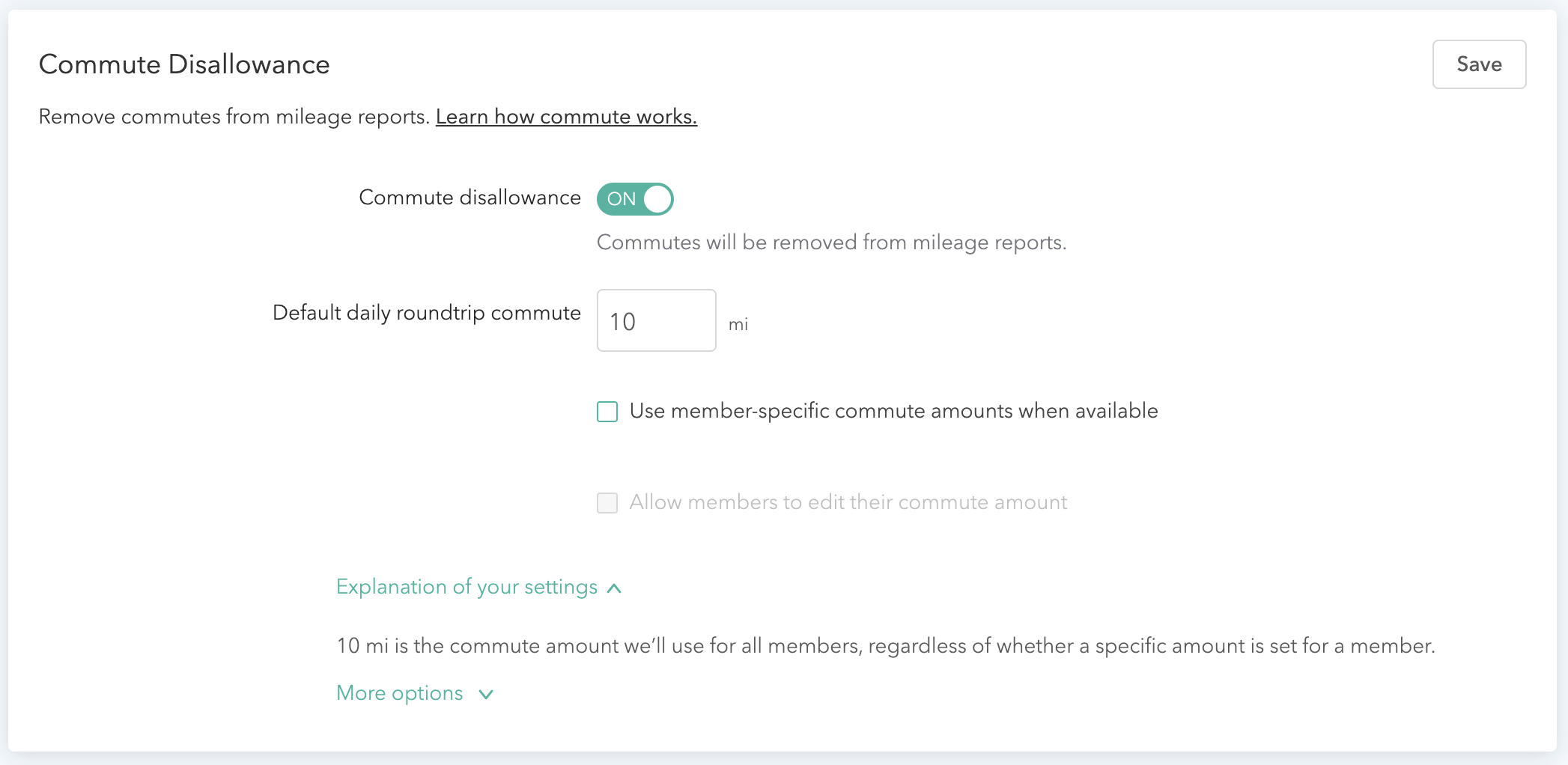1568x765 pixels.
Task: Click the down chevron beside More options
Action: 486,695
